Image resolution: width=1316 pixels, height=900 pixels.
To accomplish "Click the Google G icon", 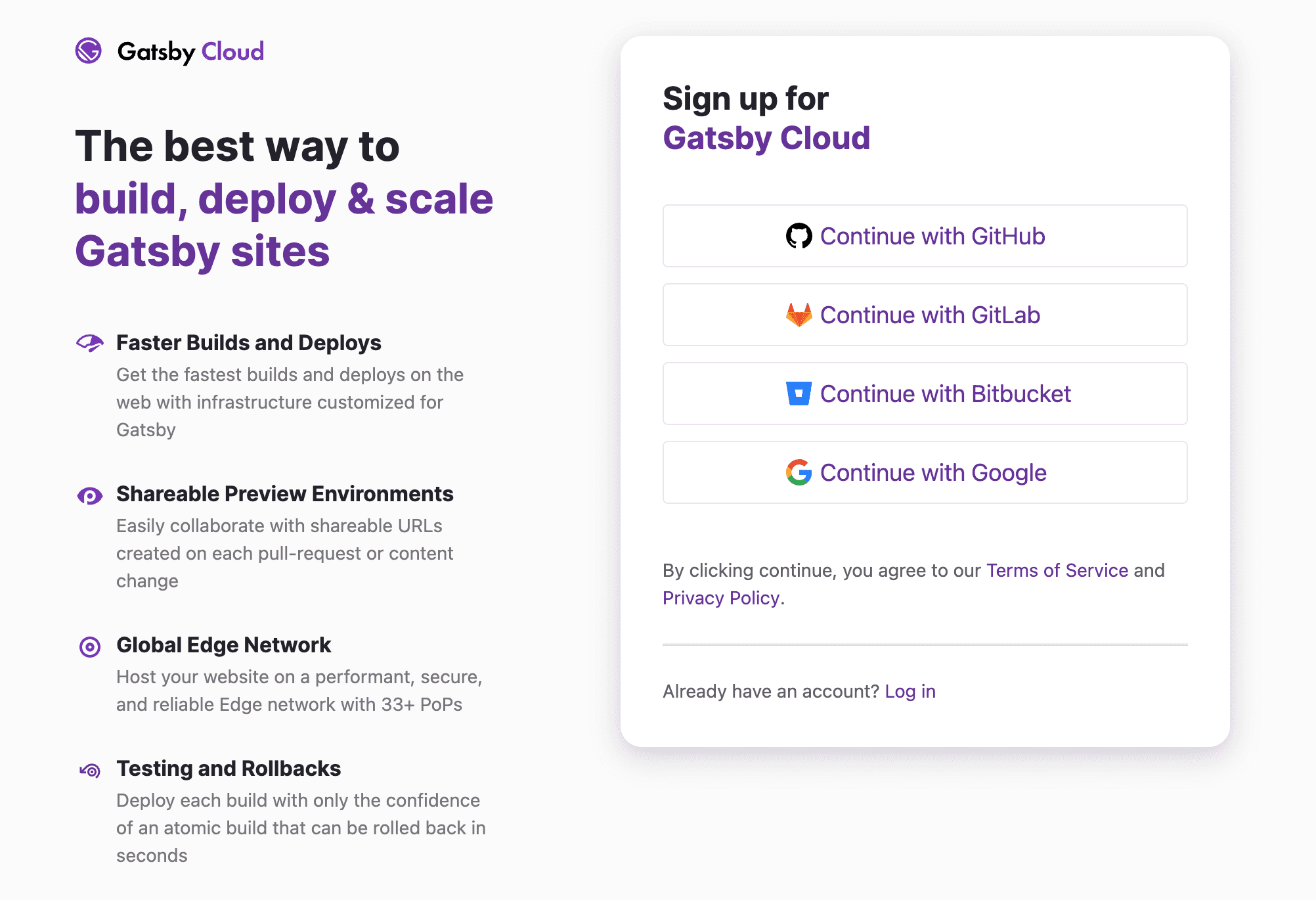I will pos(799,472).
